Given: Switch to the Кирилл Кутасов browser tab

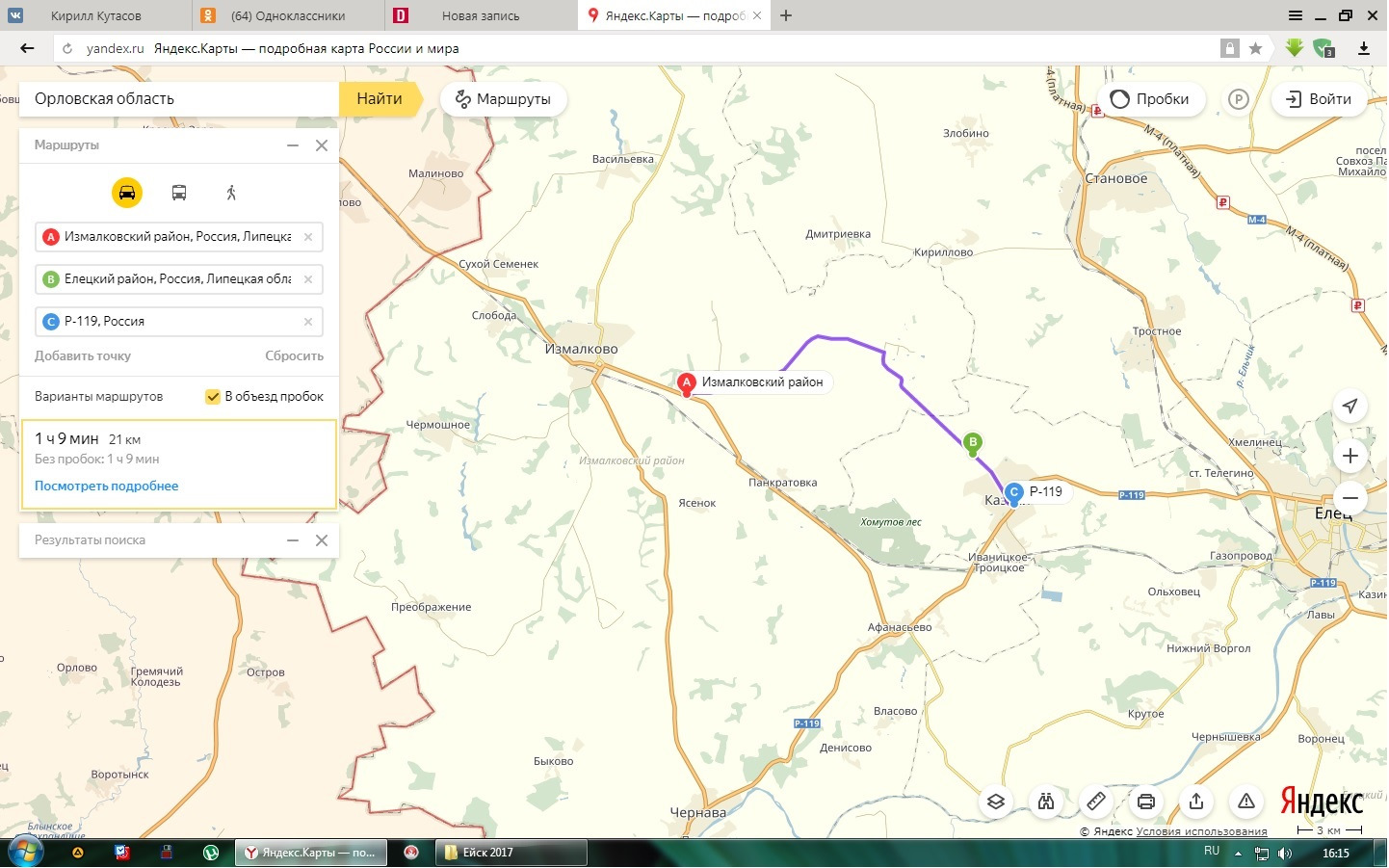Looking at the screenshot, I should pyautogui.click(x=96, y=15).
